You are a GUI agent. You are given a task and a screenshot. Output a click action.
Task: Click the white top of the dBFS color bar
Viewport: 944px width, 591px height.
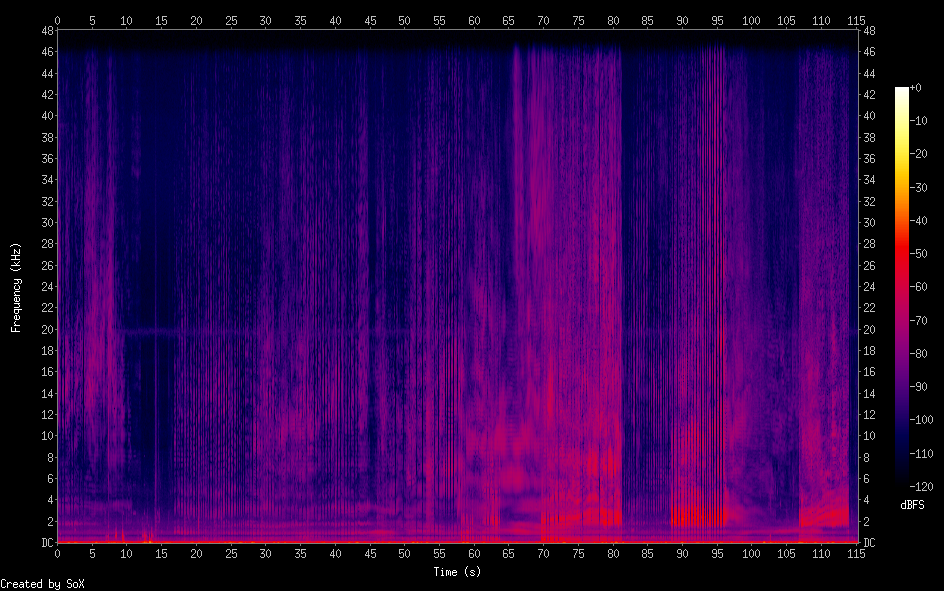click(x=902, y=91)
